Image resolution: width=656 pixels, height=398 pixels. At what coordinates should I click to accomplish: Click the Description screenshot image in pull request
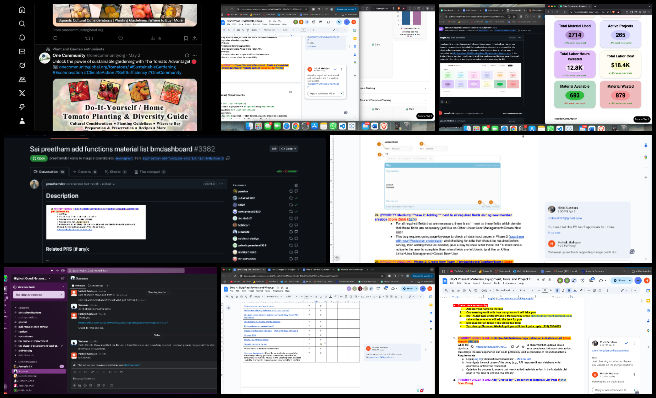click(x=96, y=222)
